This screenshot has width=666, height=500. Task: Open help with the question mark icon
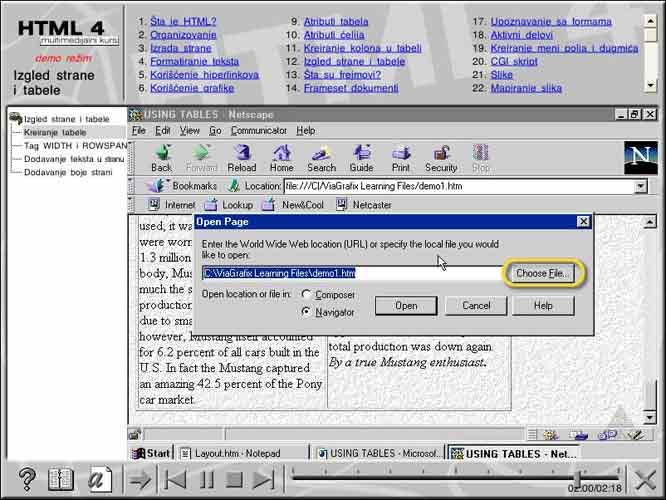tap(27, 480)
